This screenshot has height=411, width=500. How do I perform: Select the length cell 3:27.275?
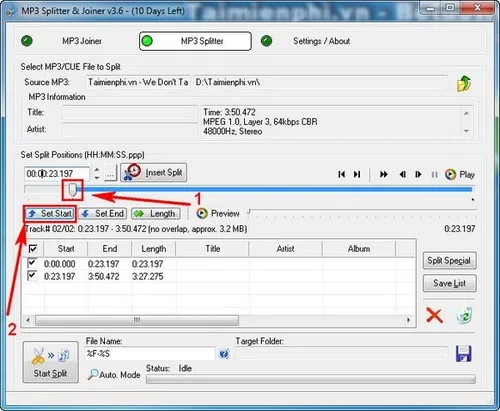click(x=148, y=277)
